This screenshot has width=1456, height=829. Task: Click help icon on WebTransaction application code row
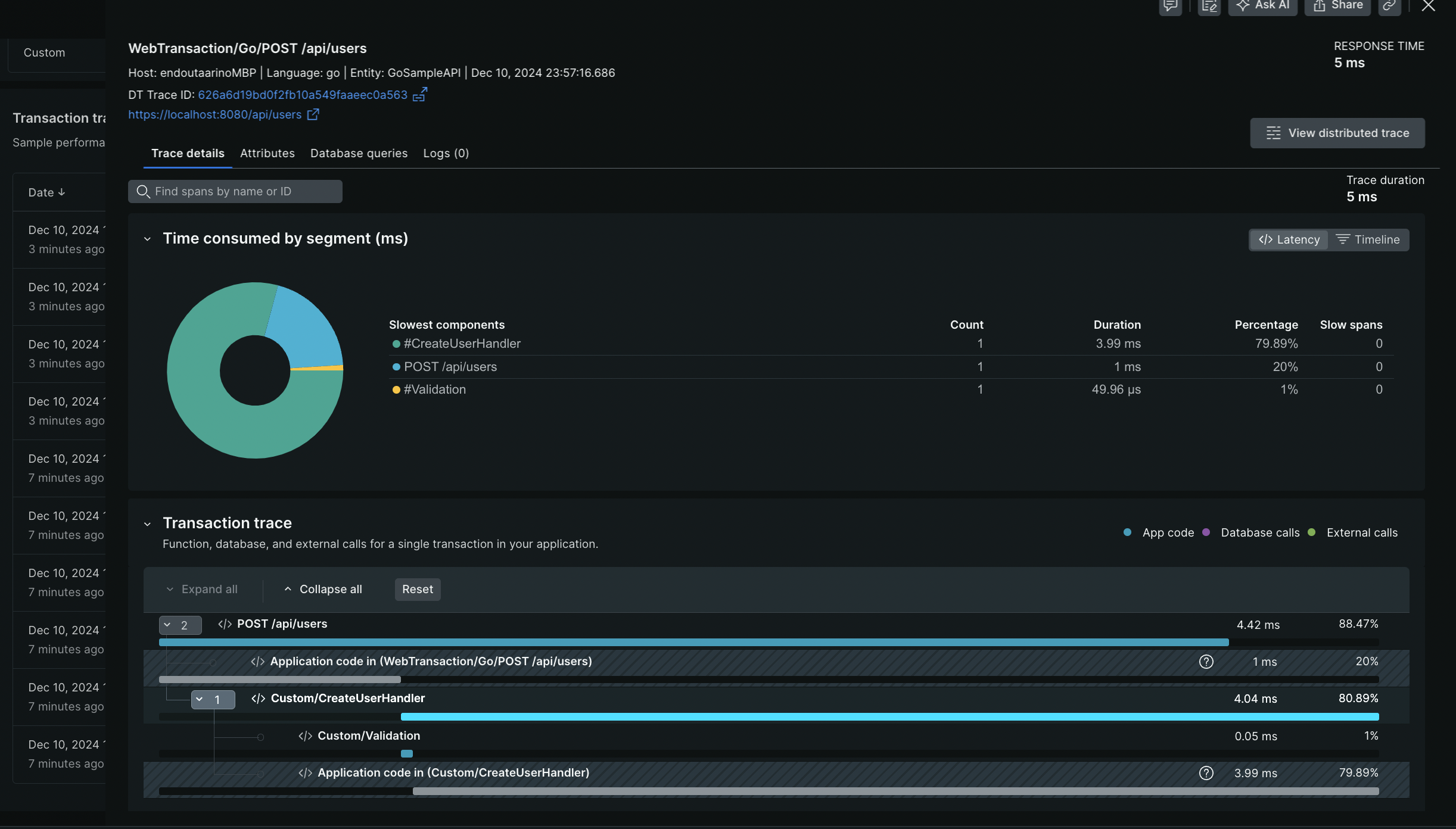click(x=1206, y=662)
